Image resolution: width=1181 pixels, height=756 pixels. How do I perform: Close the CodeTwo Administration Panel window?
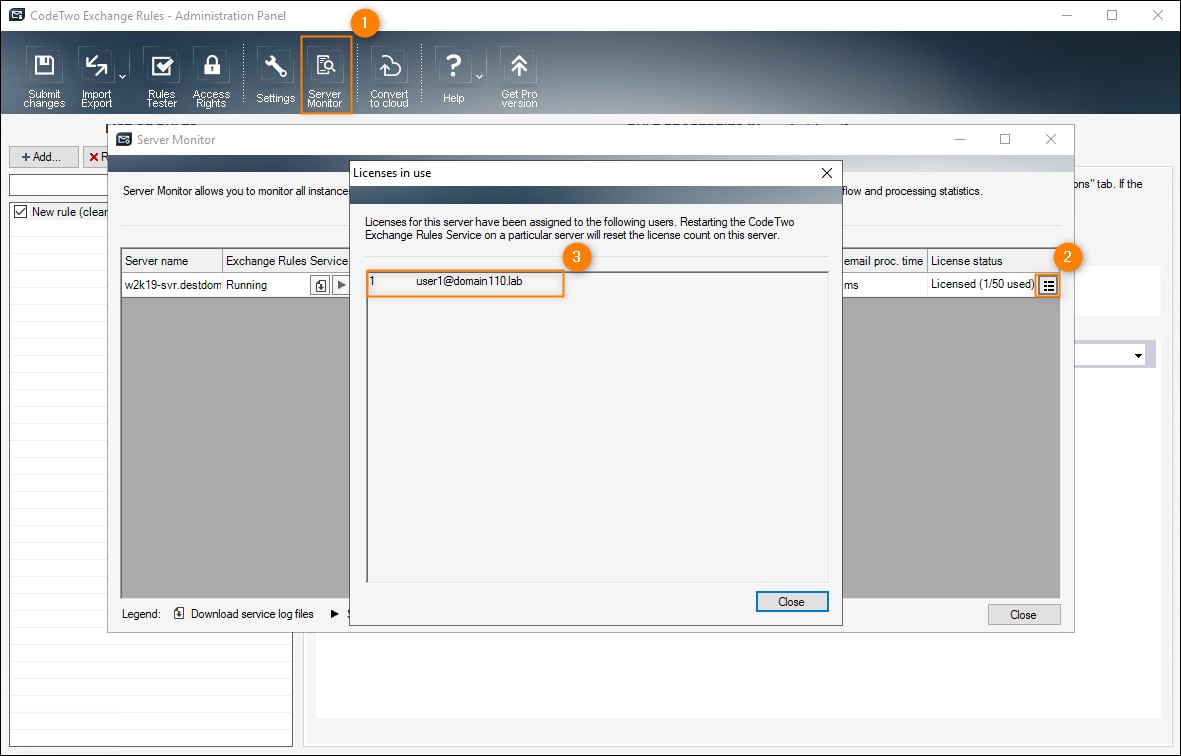[x=1158, y=15]
